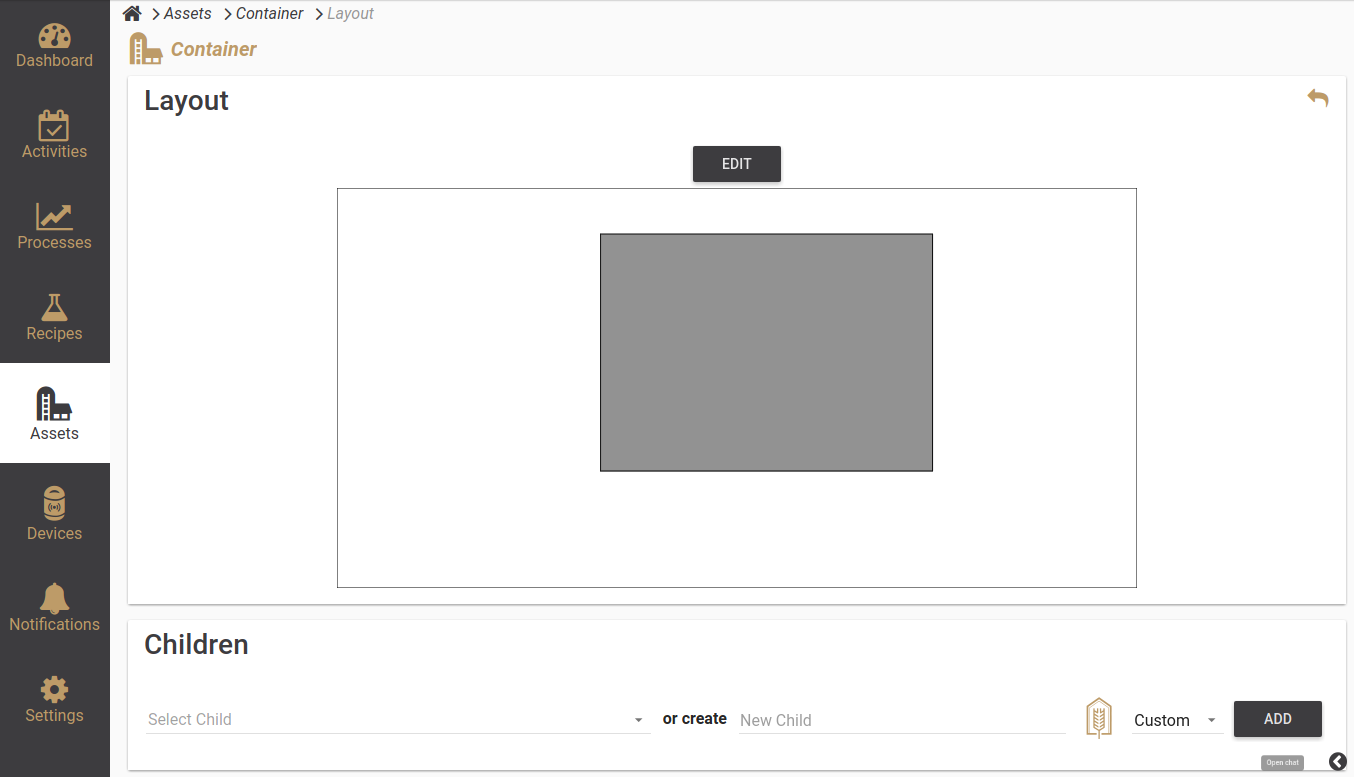Screen dimensions: 1354x777
Task: Click the wheat grain icon beside New Child
Action: coord(1098,718)
